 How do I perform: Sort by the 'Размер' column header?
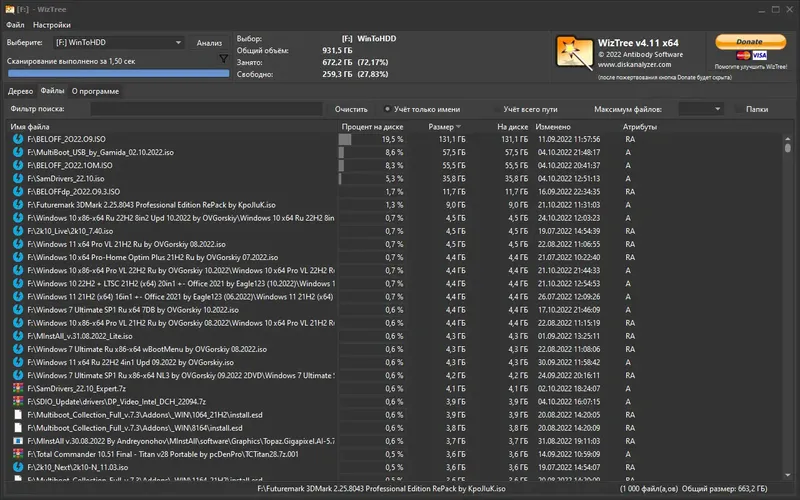(444, 127)
